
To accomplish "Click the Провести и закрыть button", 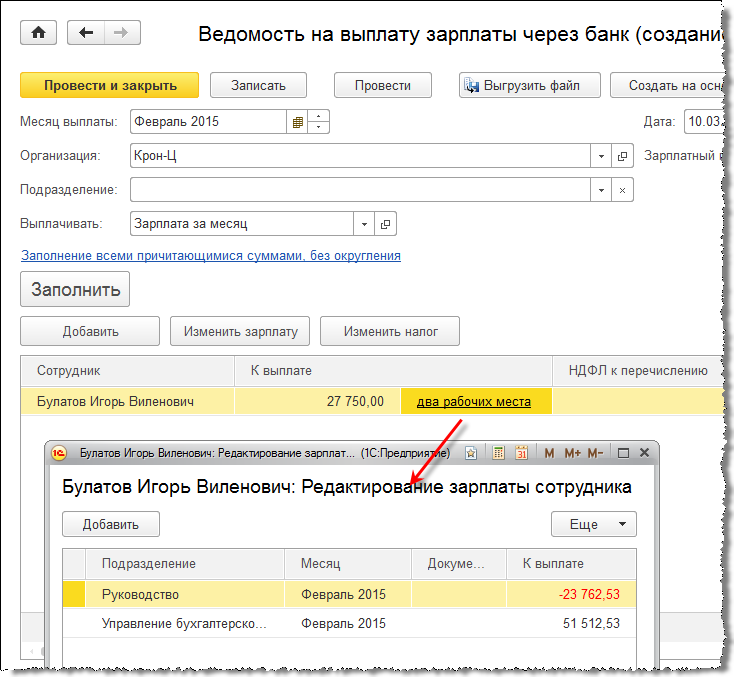I will click(x=109, y=85).
